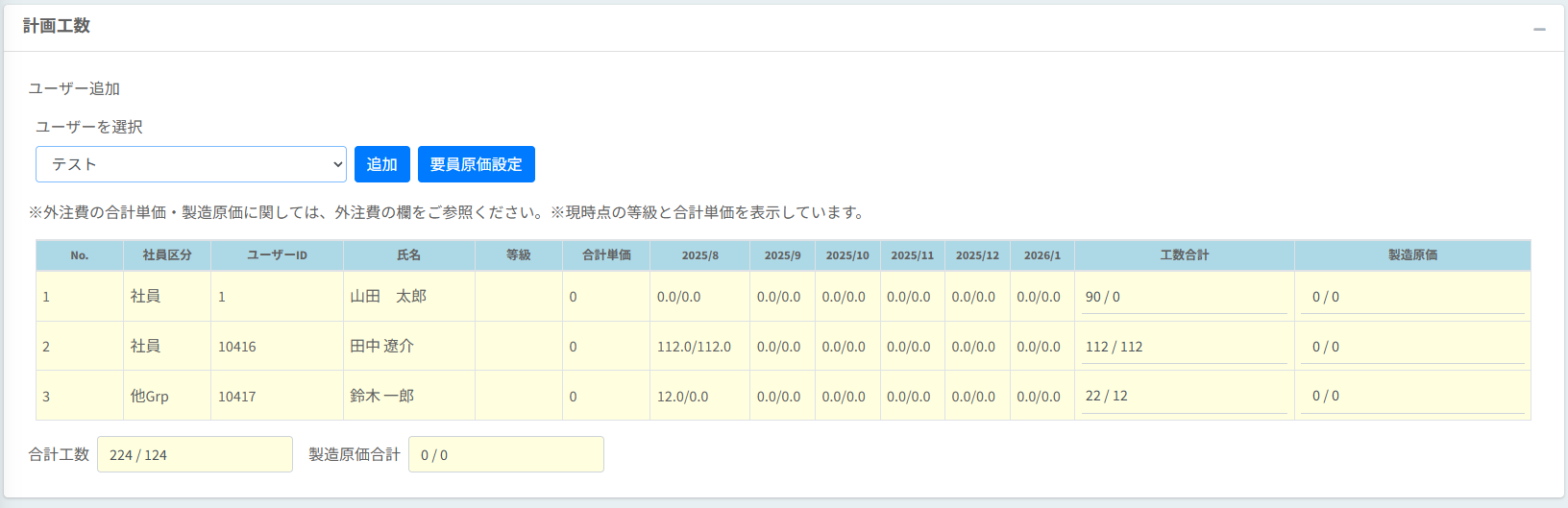Focus the 112 / 112 工数合計 field
Screen dimensions: 1568x508
pyautogui.click(x=1184, y=348)
